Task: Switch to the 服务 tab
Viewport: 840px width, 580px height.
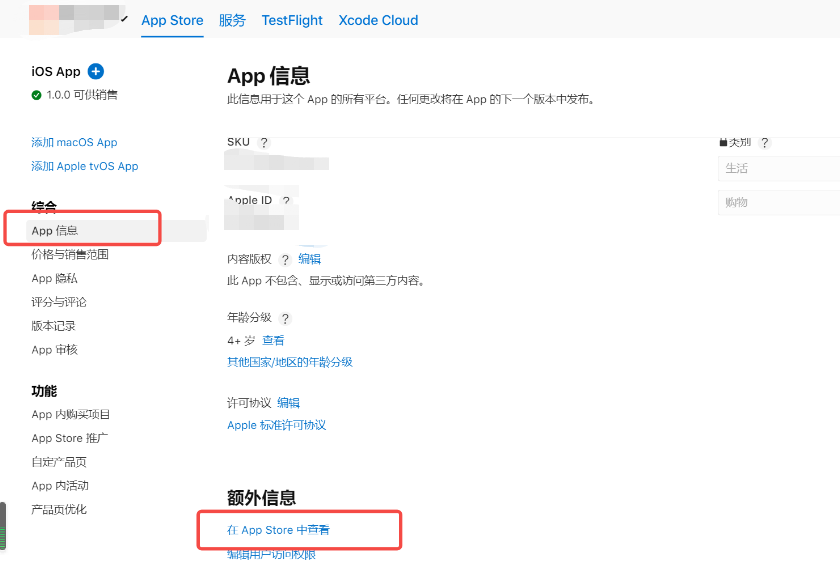Action: [232, 20]
